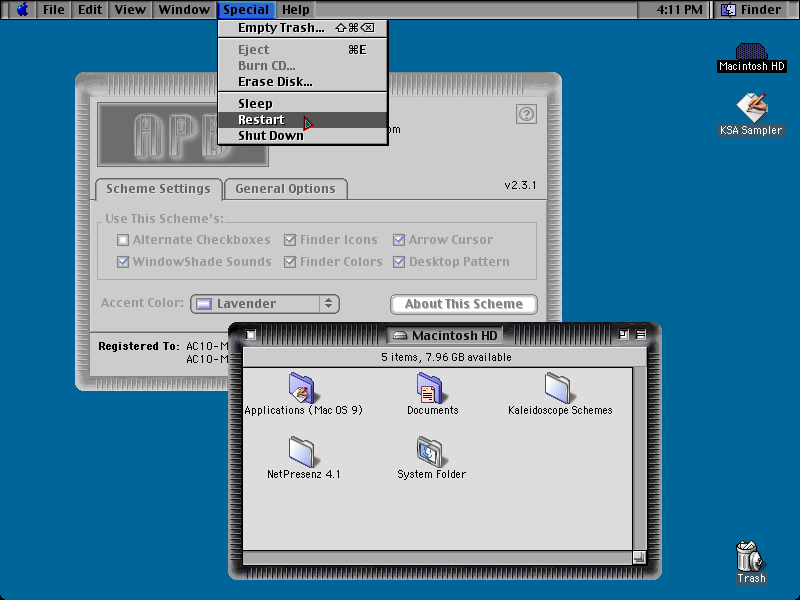The image size is (800, 600).
Task: Click the '5 items, 7.96 GB available' status text
Action: point(446,357)
